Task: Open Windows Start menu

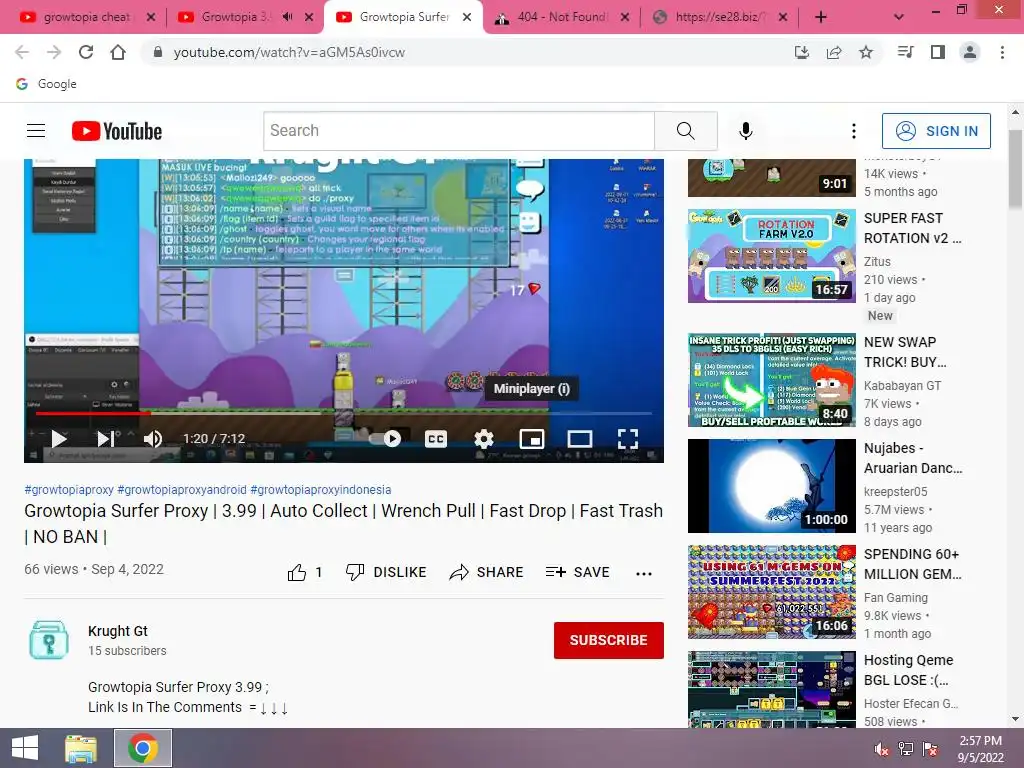Action: tap(25, 748)
